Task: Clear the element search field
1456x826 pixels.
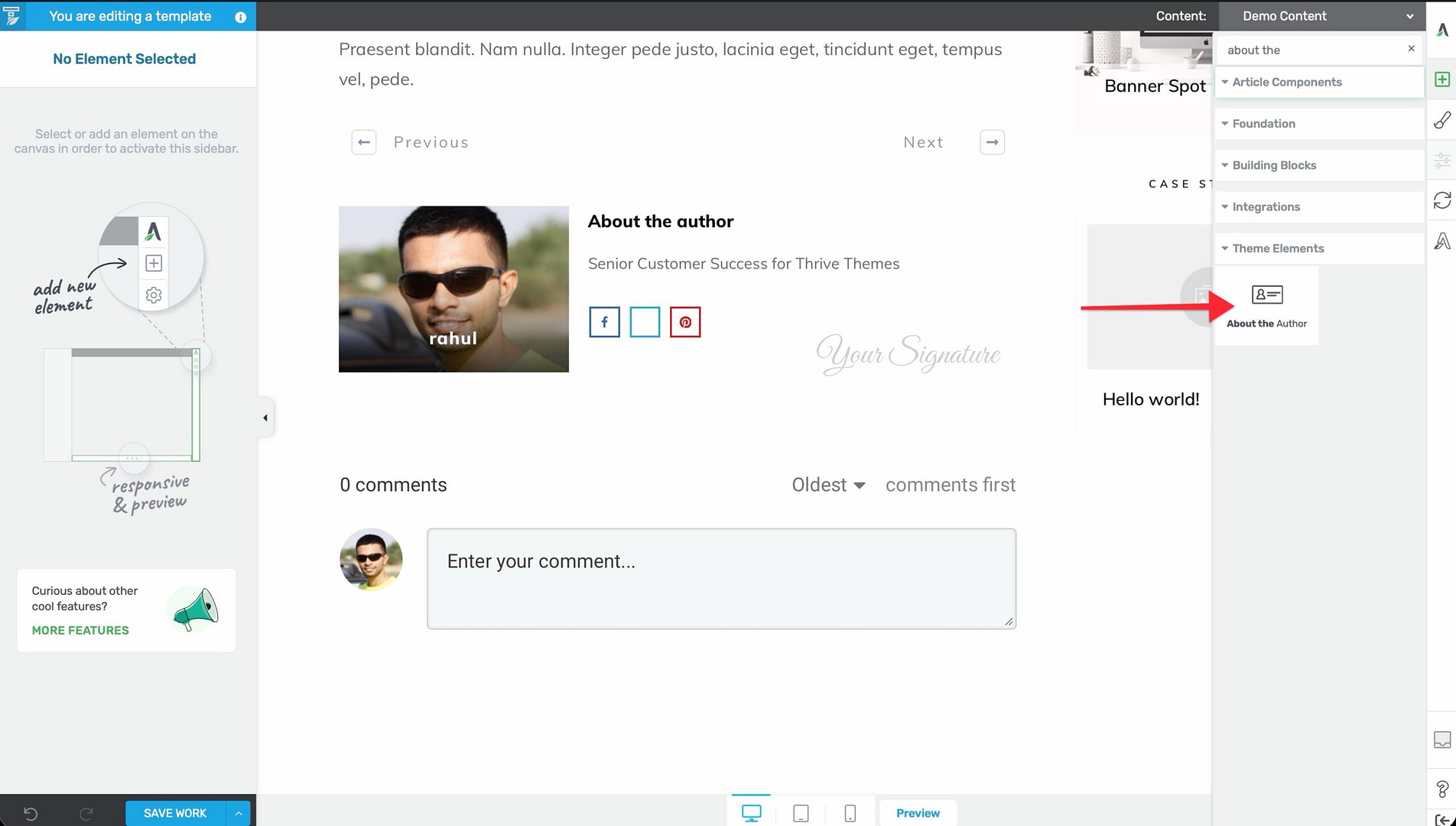Action: (1411, 49)
